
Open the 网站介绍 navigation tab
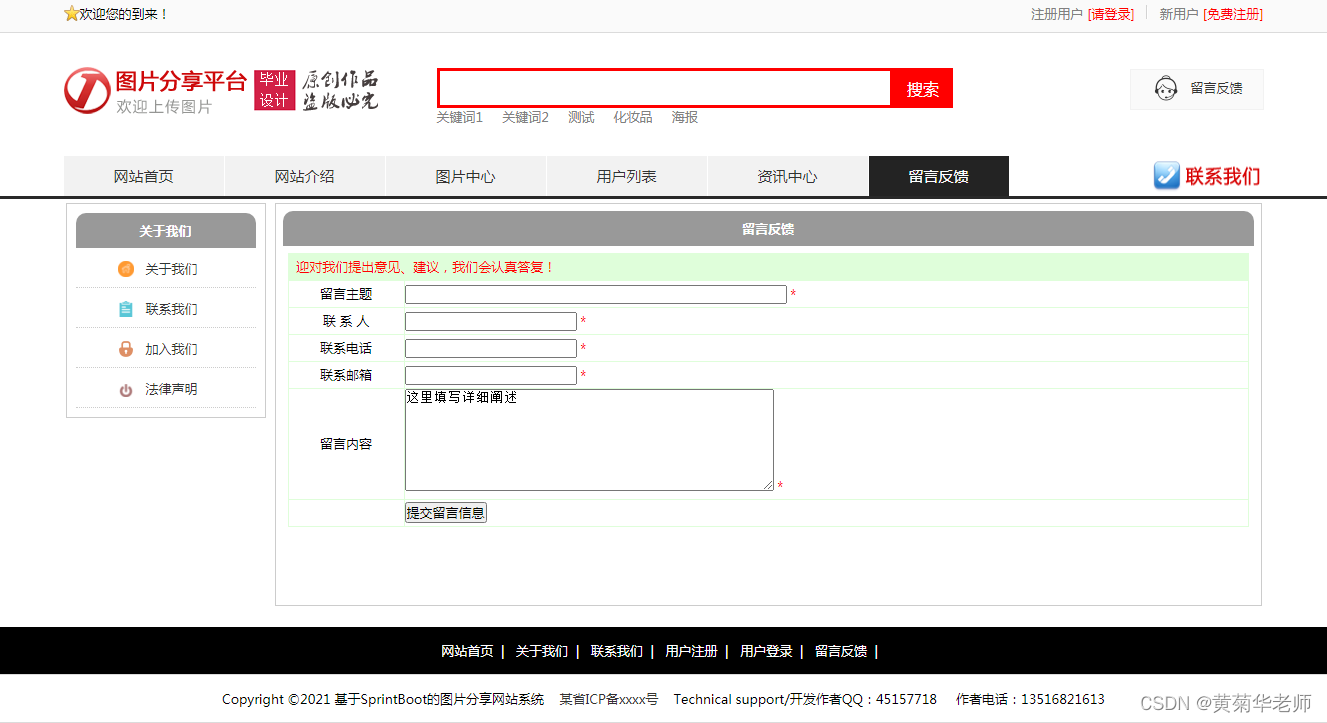coord(305,176)
